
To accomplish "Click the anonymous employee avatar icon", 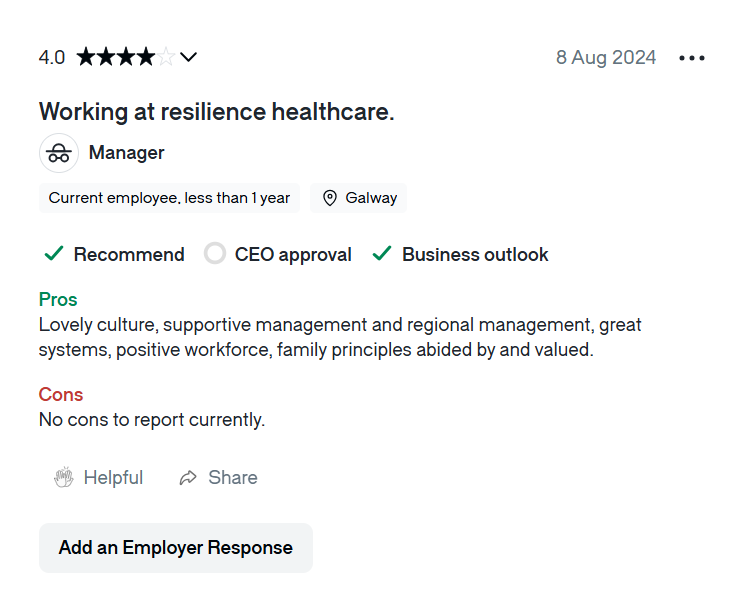I will [59, 153].
